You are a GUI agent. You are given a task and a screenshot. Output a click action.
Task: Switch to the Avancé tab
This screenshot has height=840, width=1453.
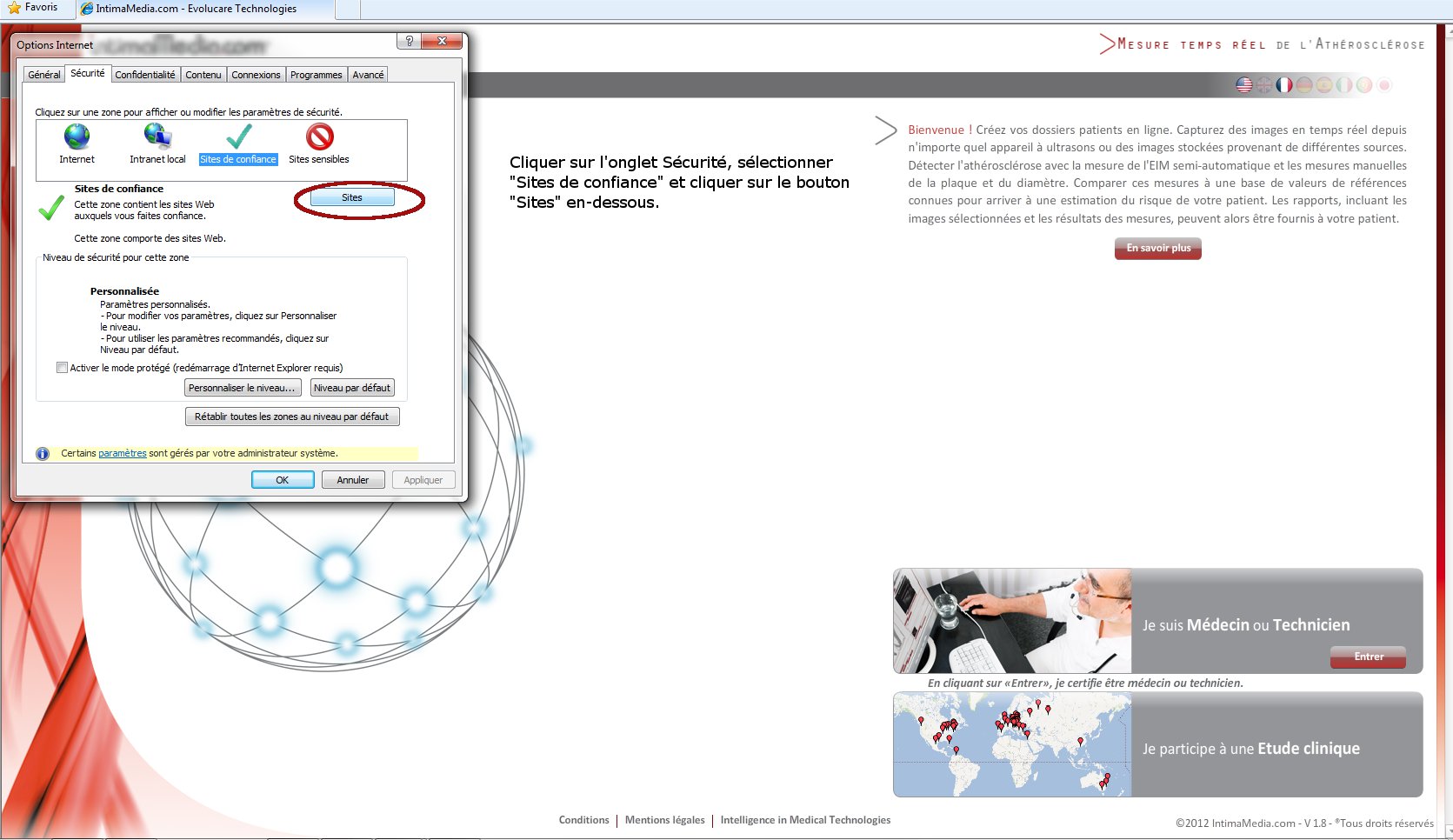(x=368, y=75)
